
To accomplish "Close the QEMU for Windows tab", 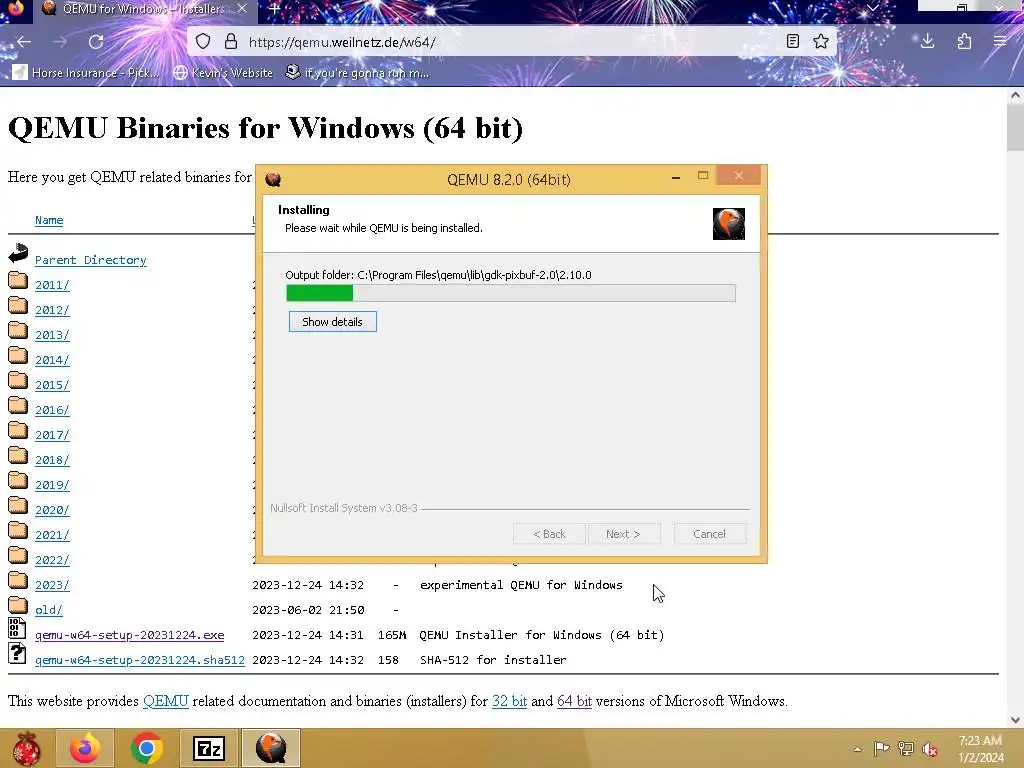I will [242, 9].
